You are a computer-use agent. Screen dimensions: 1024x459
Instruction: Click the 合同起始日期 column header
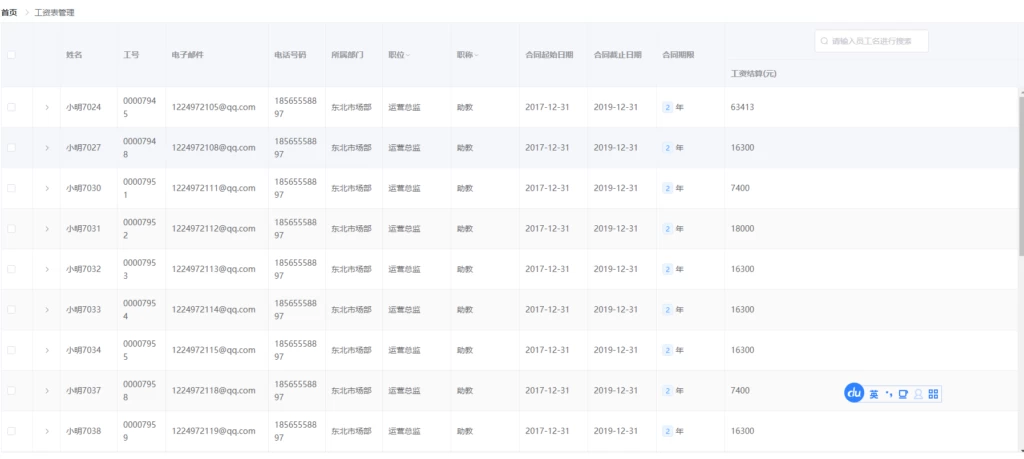pos(549,54)
